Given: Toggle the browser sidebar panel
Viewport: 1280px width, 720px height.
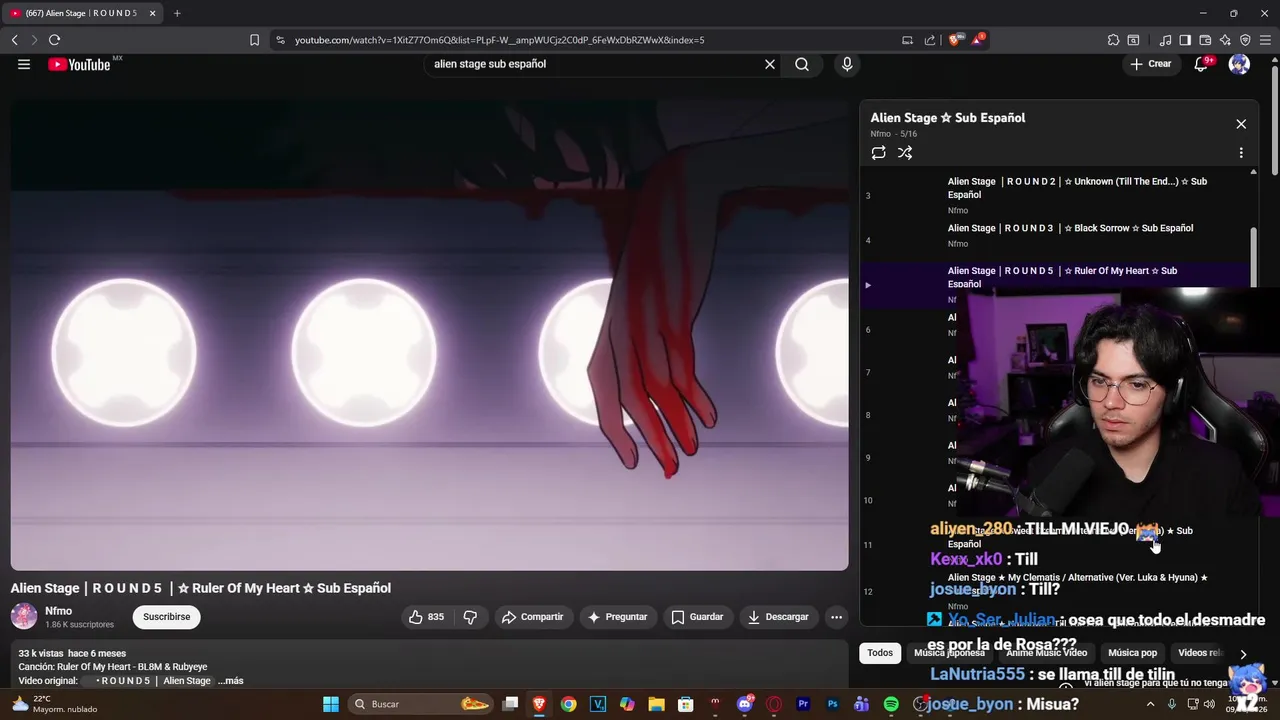Looking at the screenshot, I should [x=1185, y=40].
